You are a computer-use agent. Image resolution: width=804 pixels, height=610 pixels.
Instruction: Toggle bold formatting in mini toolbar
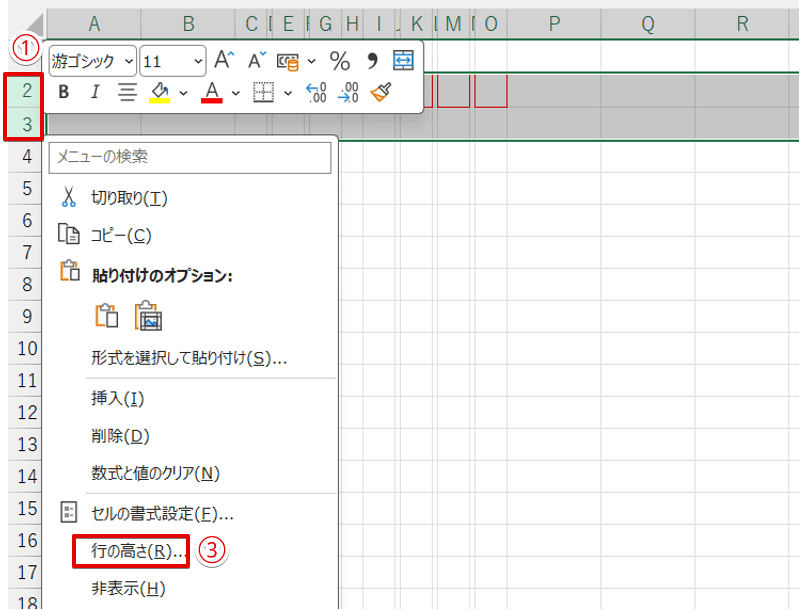point(64,93)
